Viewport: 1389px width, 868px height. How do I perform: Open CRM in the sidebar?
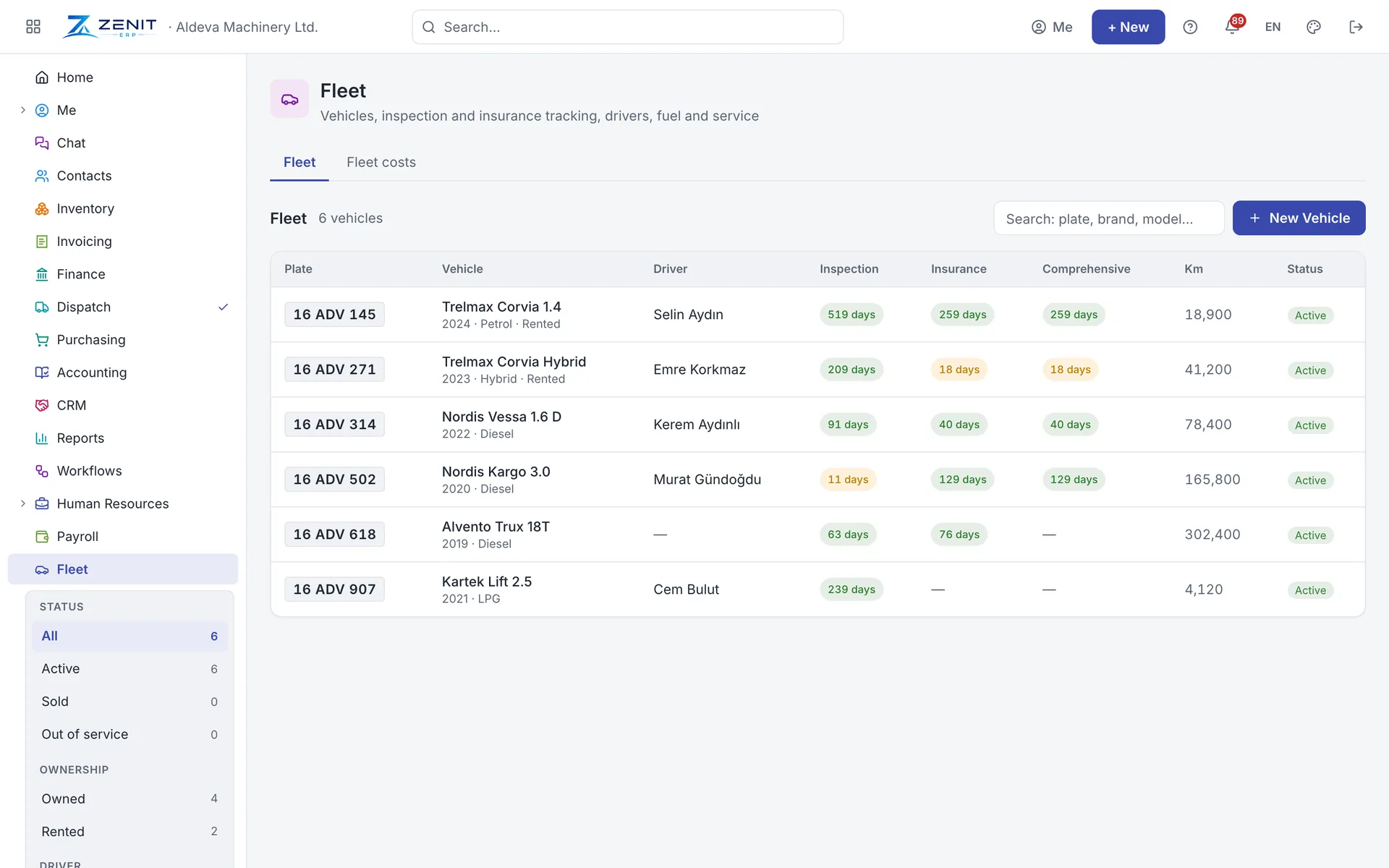point(123,405)
